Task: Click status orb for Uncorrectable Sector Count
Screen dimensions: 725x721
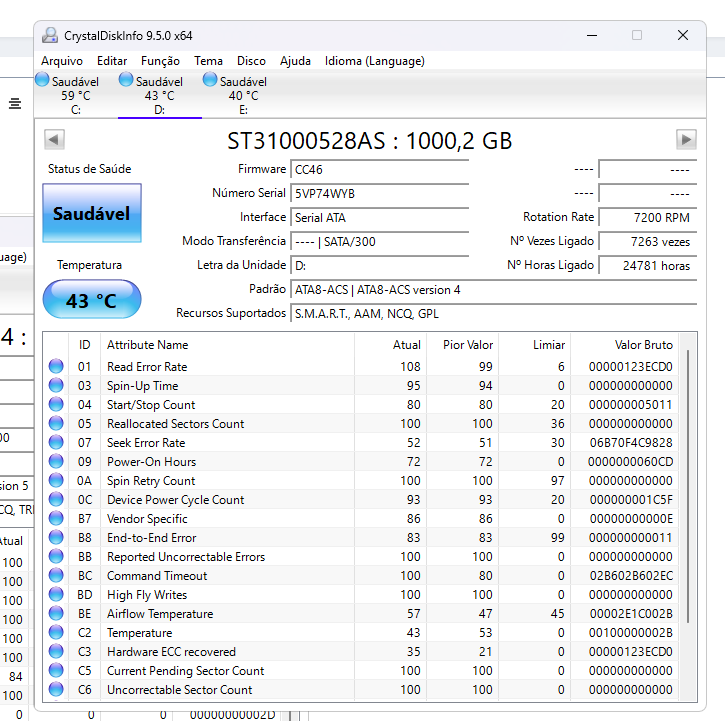Action: pos(56,689)
